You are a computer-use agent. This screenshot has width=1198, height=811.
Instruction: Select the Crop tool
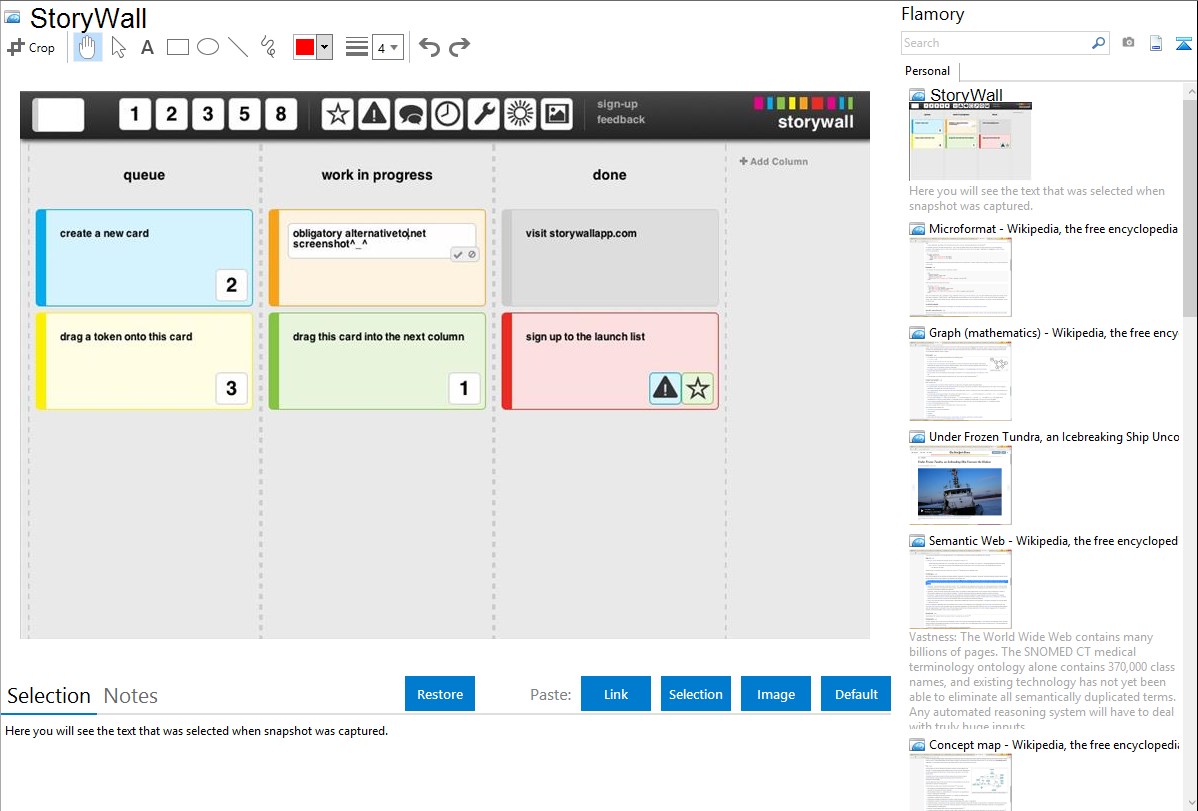(x=31, y=47)
